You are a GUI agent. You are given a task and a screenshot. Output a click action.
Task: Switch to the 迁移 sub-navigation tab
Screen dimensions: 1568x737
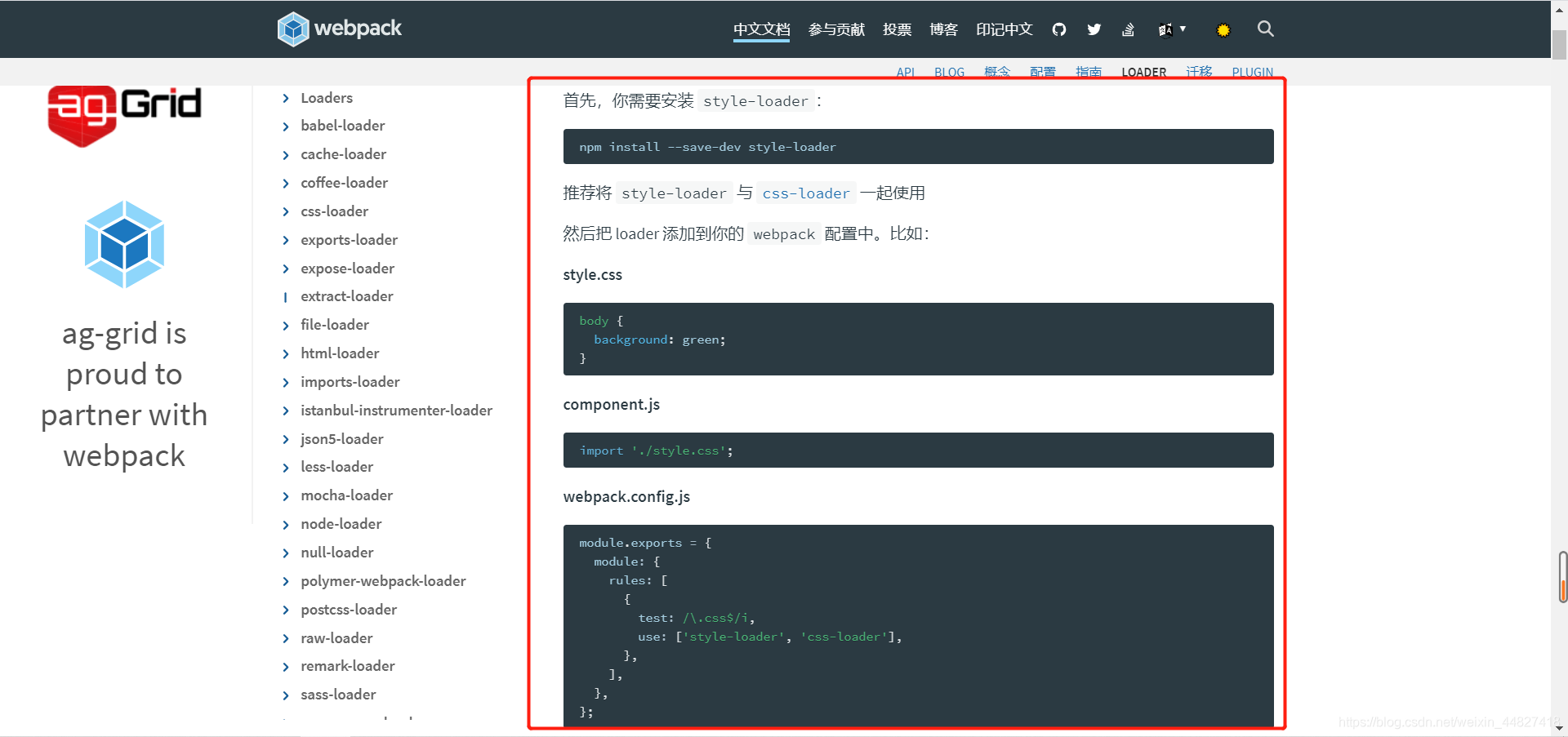1199,72
